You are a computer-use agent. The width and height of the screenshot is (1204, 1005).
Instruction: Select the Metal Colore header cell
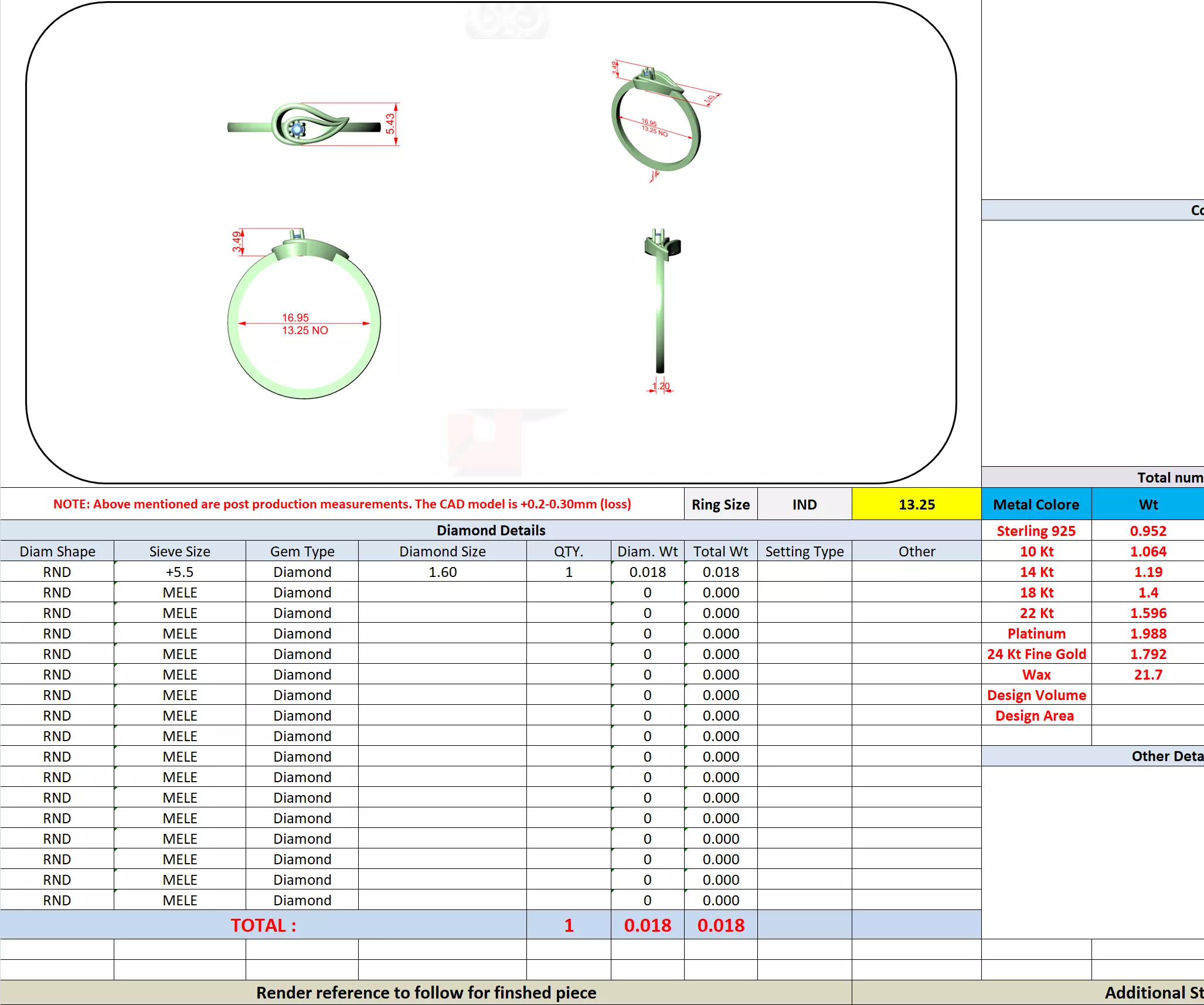(x=1036, y=504)
